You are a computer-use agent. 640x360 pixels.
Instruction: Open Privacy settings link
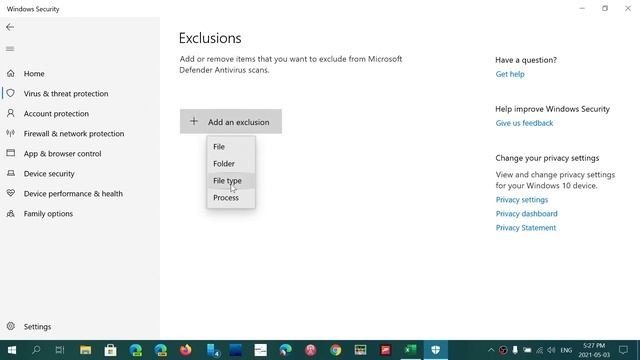point(522,200)
